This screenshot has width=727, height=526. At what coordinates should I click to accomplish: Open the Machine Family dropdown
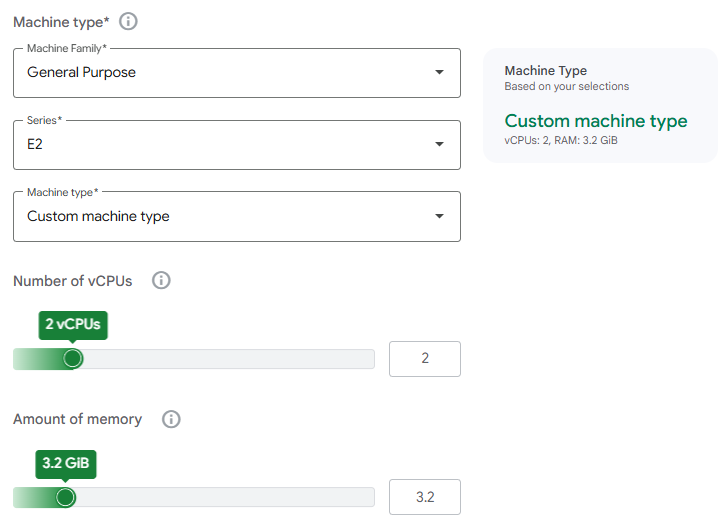(237, 73)
